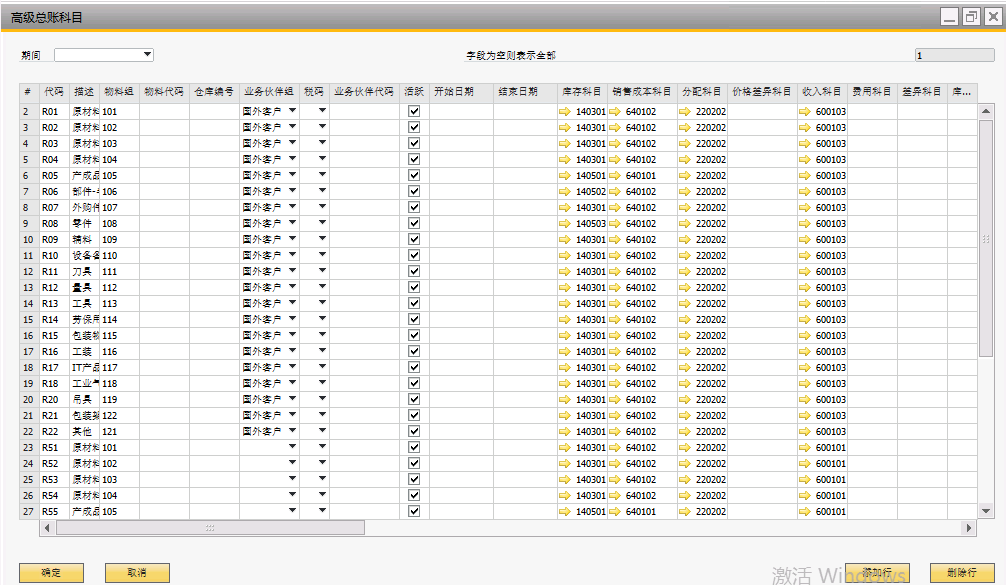Open revenue account 600103 arrow in row R22

click(805, 432)
